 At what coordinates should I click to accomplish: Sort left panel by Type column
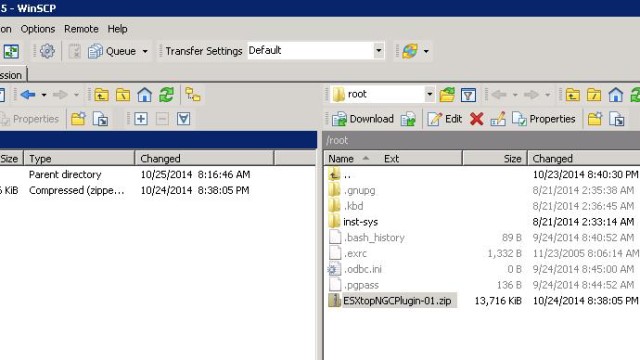pyautogui.click(x=79, y=159)
